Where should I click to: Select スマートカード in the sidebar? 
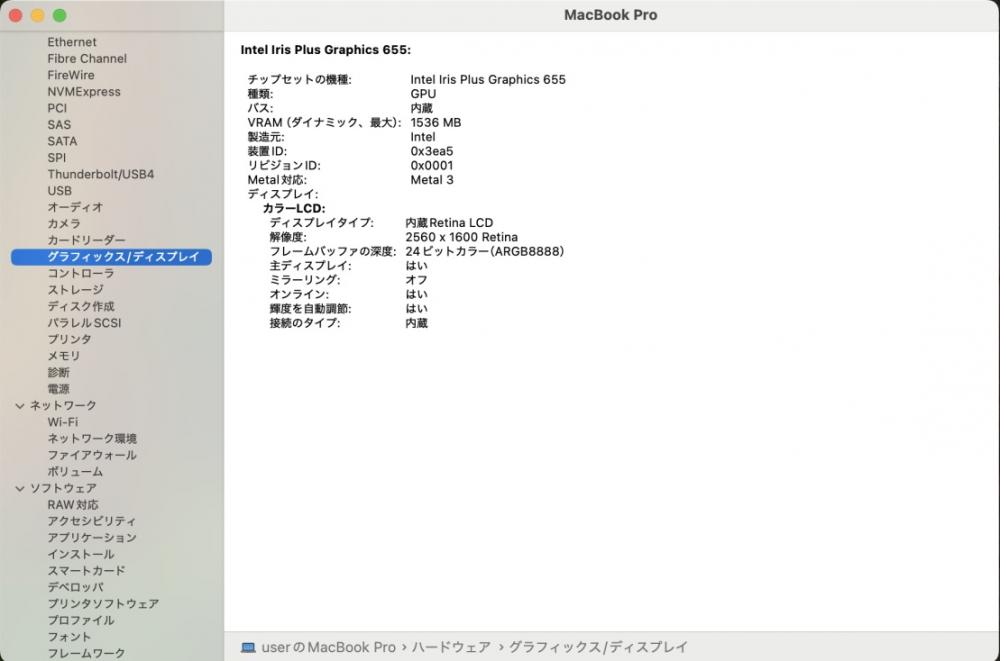[x=86, y=572]
